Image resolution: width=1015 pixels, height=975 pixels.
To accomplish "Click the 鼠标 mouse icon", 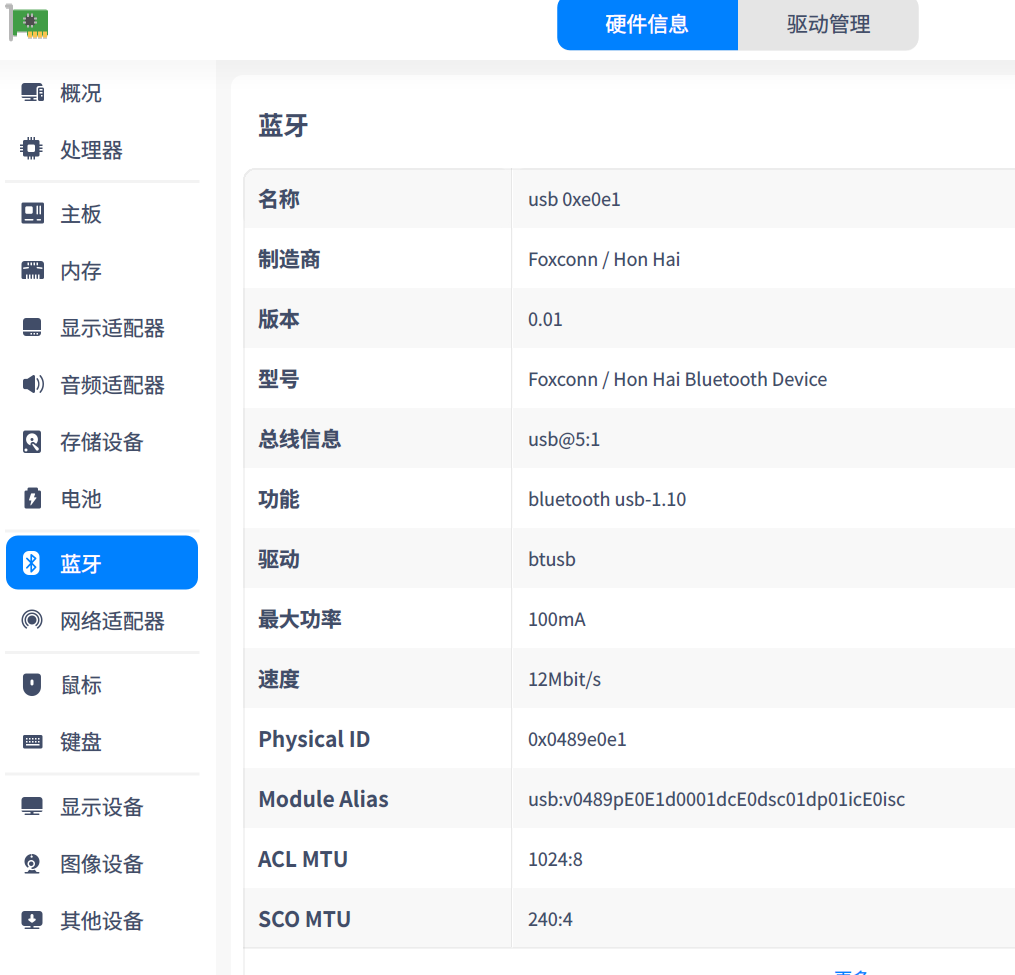I will click(32, 684).
